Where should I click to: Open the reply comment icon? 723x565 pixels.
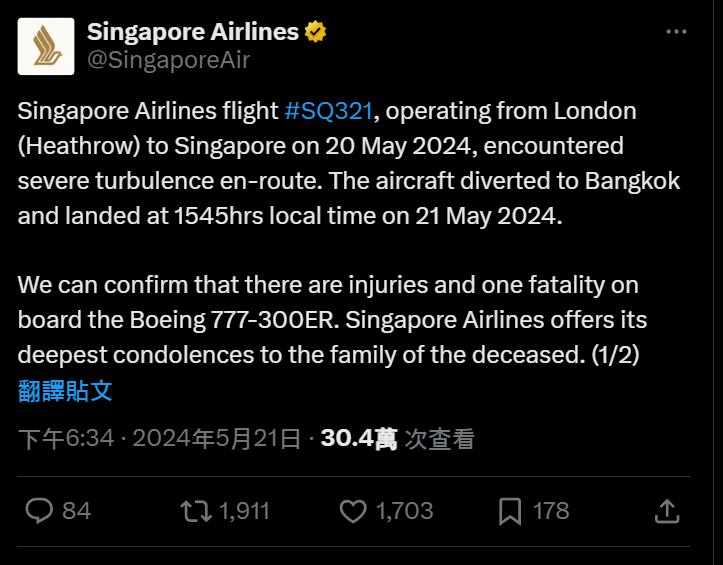point(39,511)
